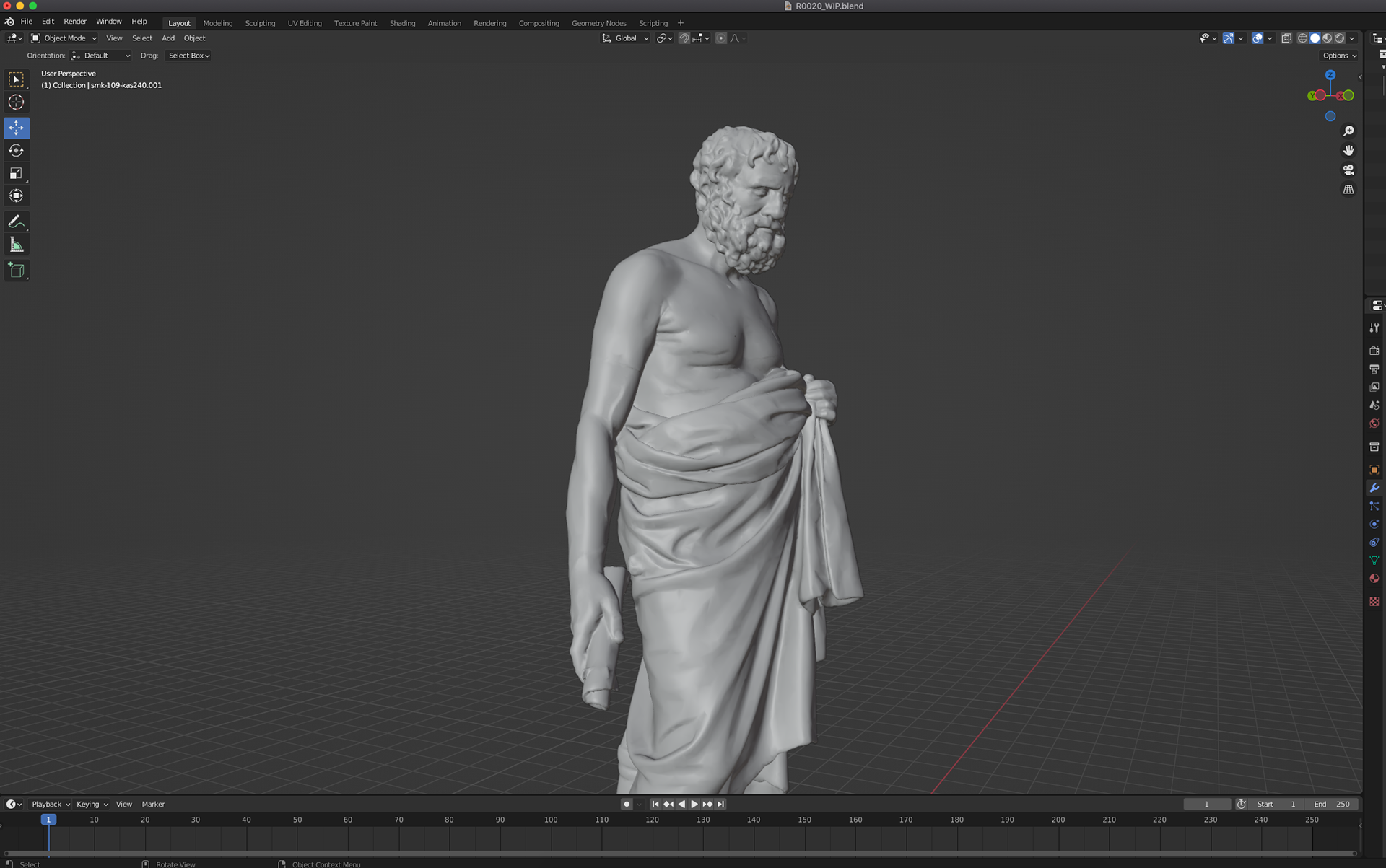
Task: Open the snapping options dropdown
Action: click(701, 38)
